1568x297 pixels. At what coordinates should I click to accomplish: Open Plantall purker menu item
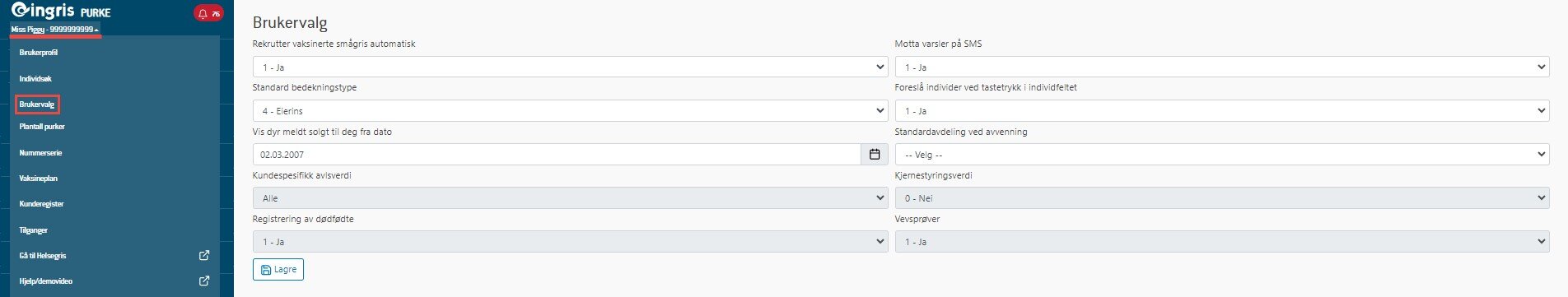(42, 127)
